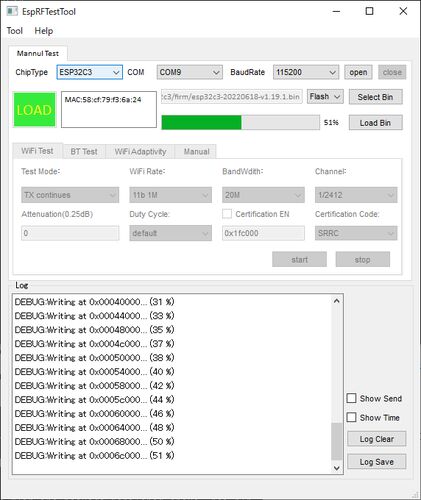The height and width of the screenshot is (500, 421).
Task: Click the 51% flashing progress bar
Action: [240, 122]
